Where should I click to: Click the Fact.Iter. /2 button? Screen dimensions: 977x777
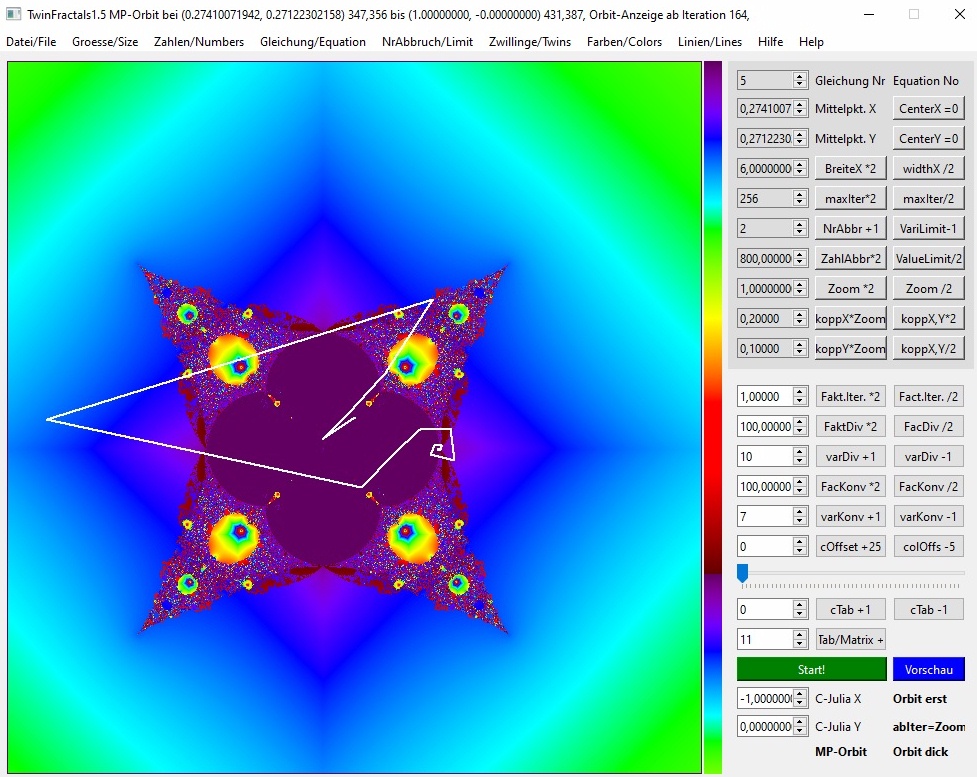pos(928,396)
